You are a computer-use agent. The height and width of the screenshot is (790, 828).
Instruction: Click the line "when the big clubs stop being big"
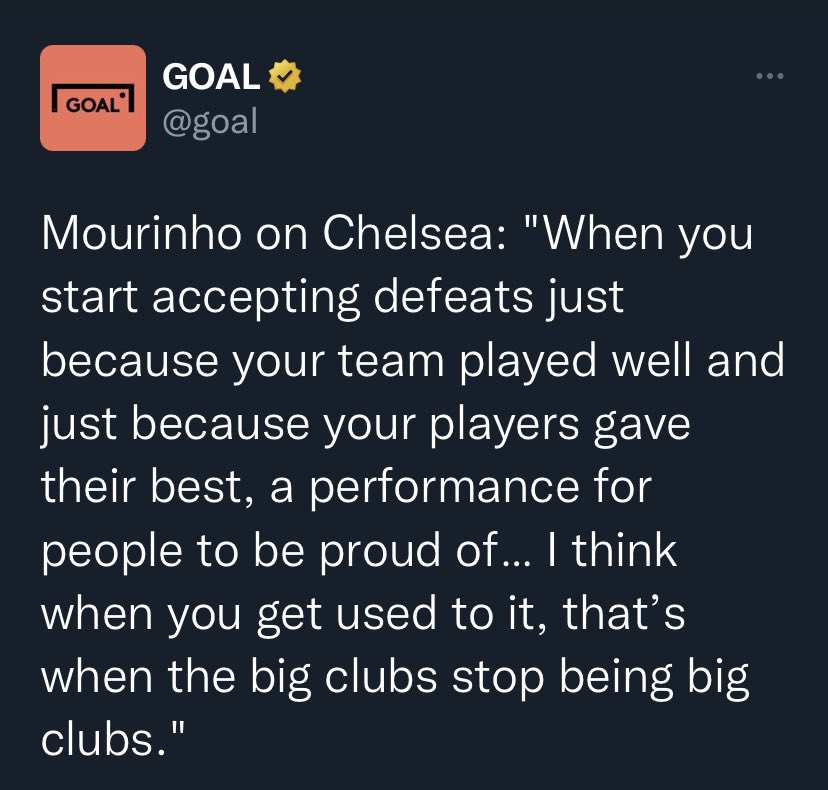pyautogui.click(x=395, y=677)
